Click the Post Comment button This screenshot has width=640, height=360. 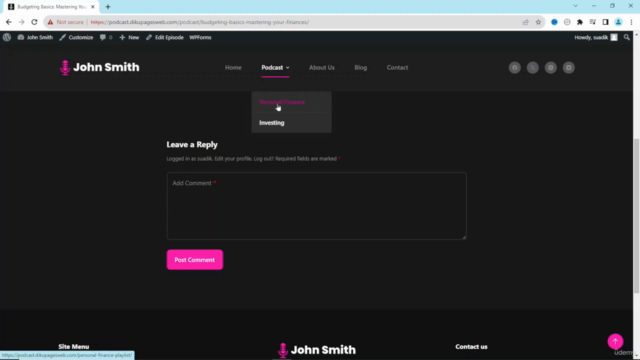coord(195,260)
